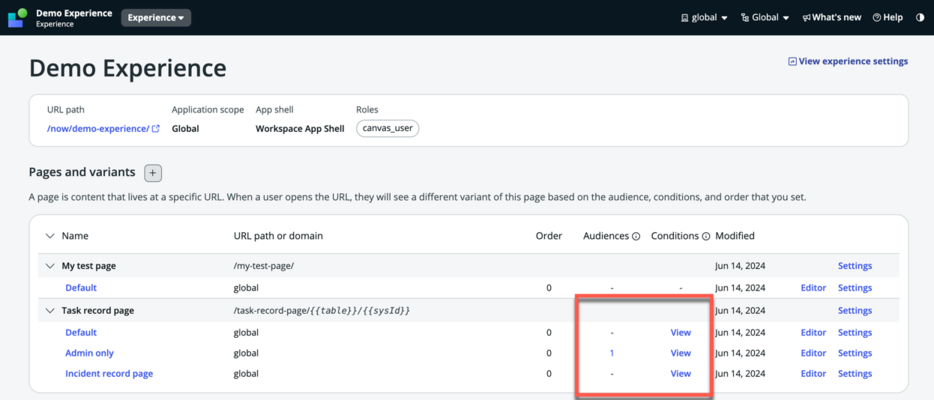The image size is (934, 400).
Task: Open Editor for Admin only variant
Action: click(x=813, y=353)
